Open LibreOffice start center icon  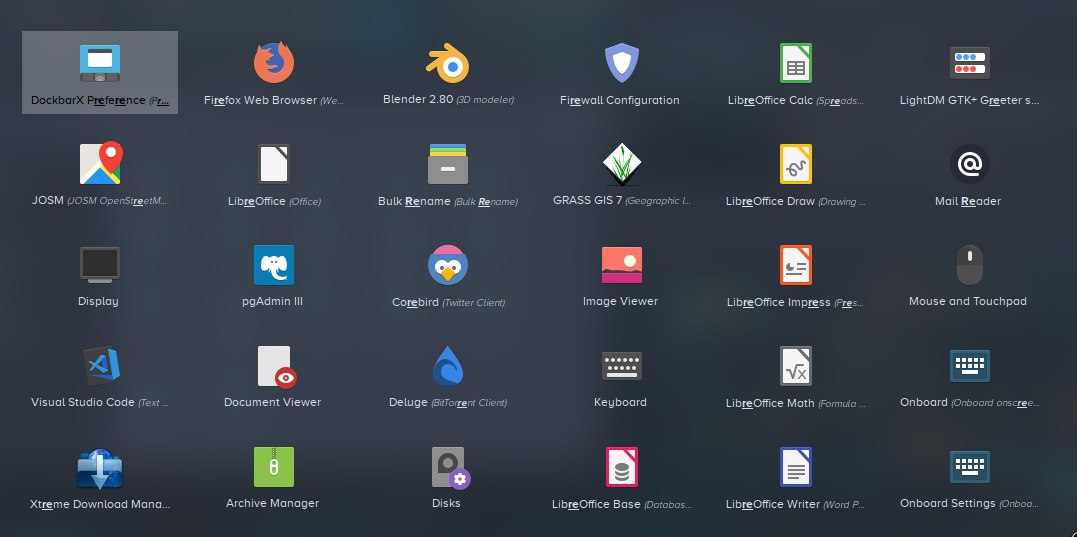[273, 163]
